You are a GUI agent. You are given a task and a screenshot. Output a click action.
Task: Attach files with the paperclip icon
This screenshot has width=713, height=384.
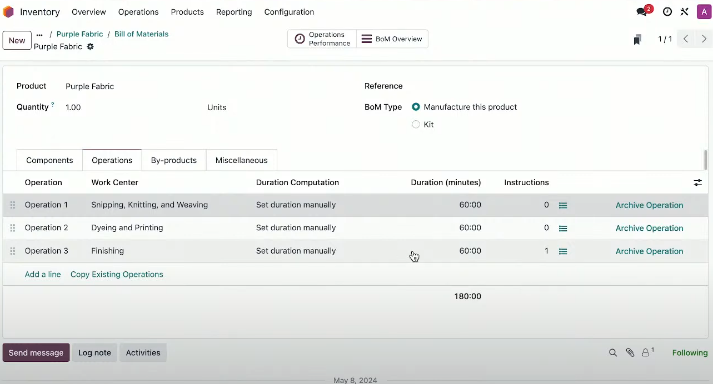[x=630, y=353]
